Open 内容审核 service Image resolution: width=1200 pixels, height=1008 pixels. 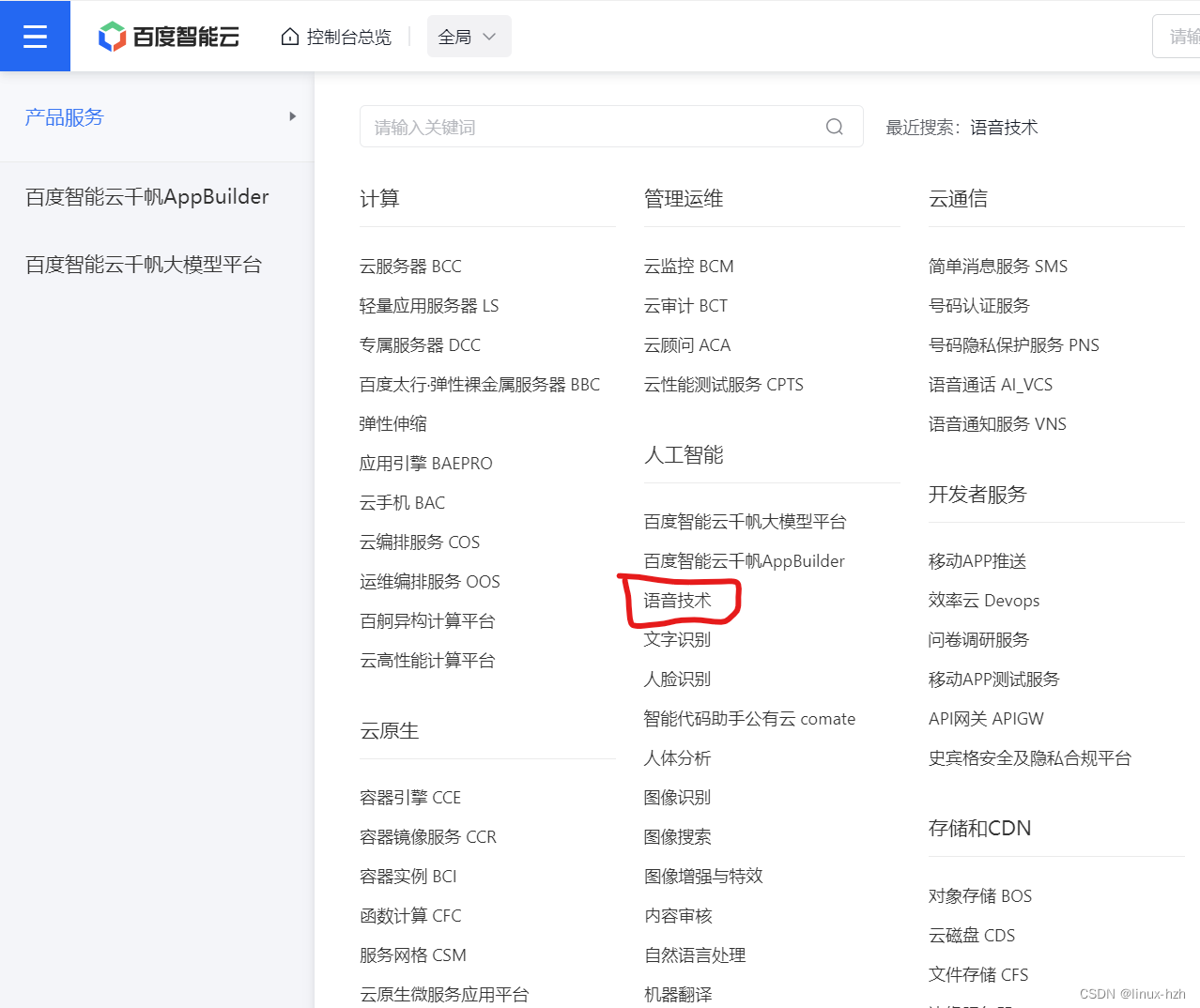tap(678, 916)
